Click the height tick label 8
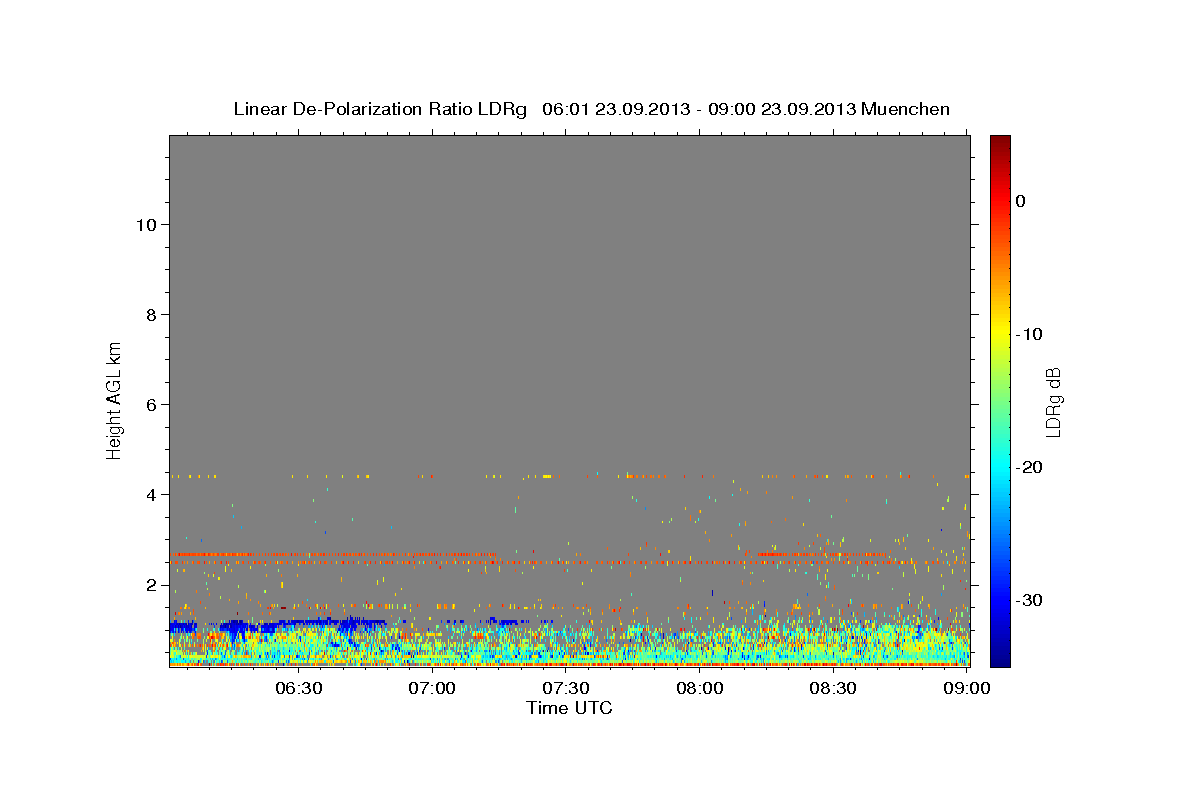The width and height of the screenshot is (1200, 800). coord(151,314)
